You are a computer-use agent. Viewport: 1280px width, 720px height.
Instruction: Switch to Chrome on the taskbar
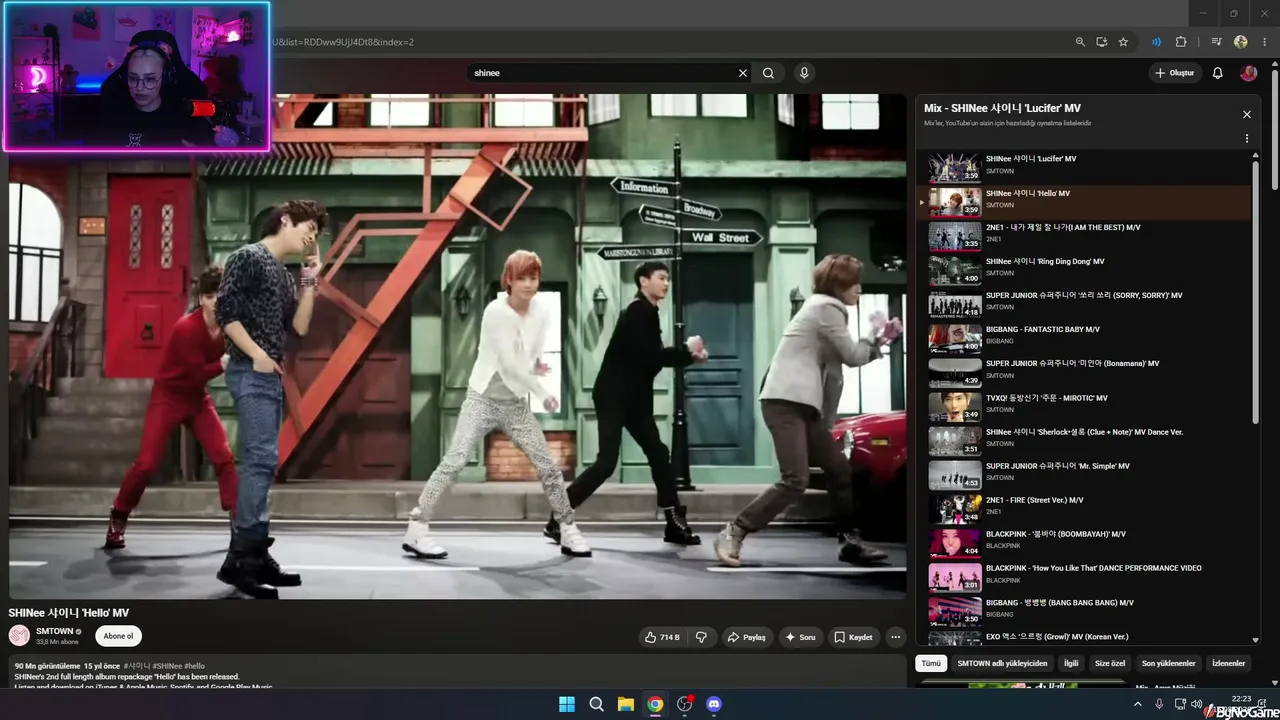pyautogui.click(x=655, y=704)
